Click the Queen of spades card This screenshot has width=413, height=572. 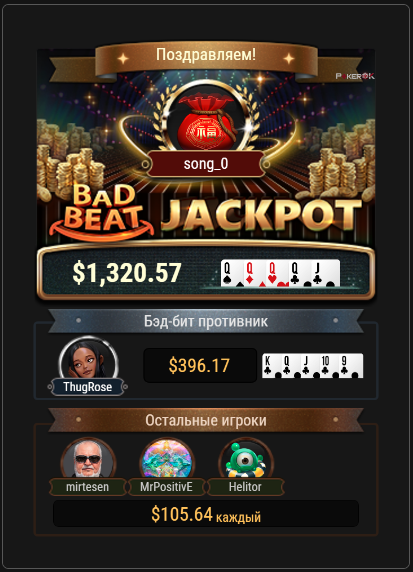point(231,273)
